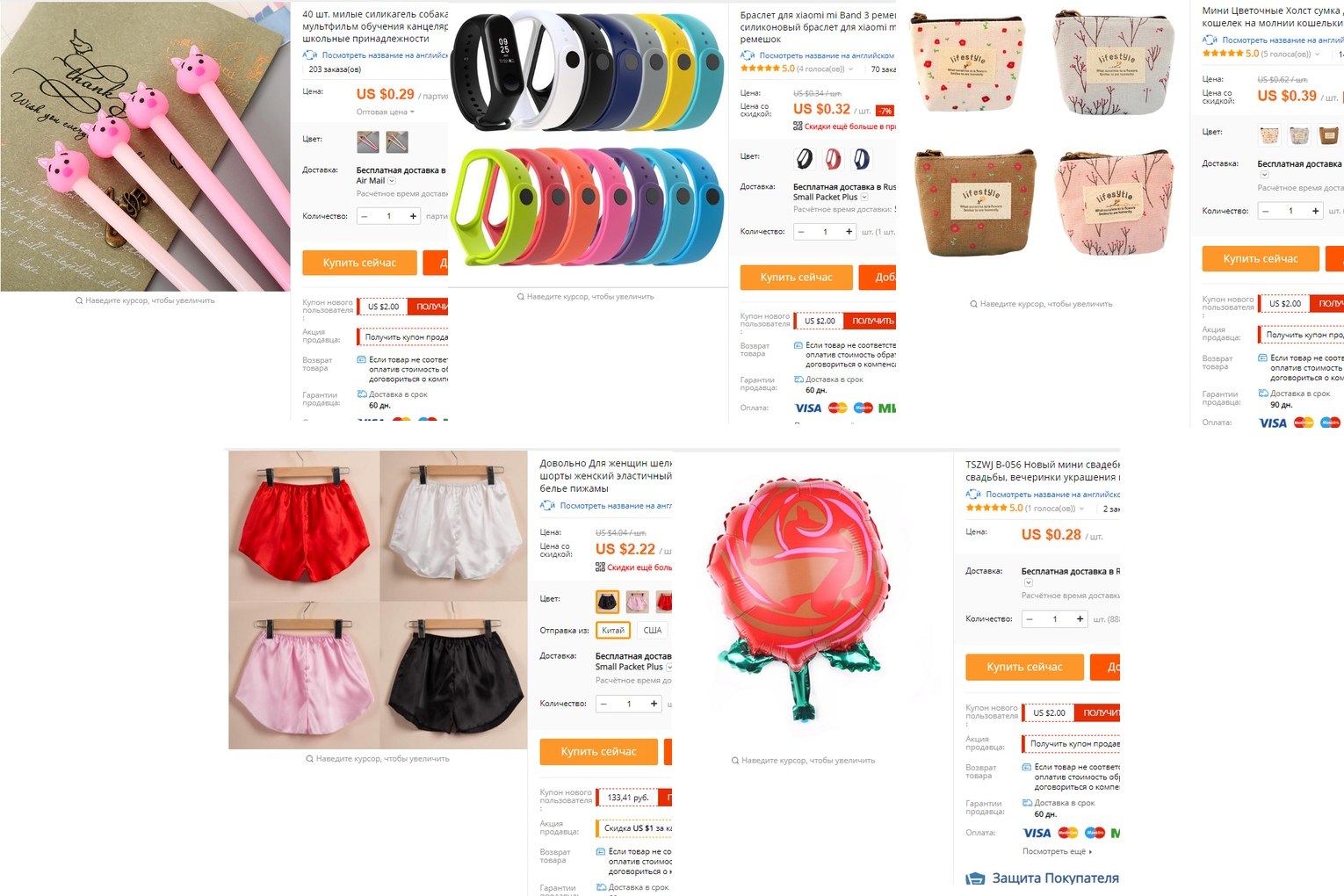Increase quantity with plus on the balloon listing
1344x896 pixels.
tap(1080, 619)
